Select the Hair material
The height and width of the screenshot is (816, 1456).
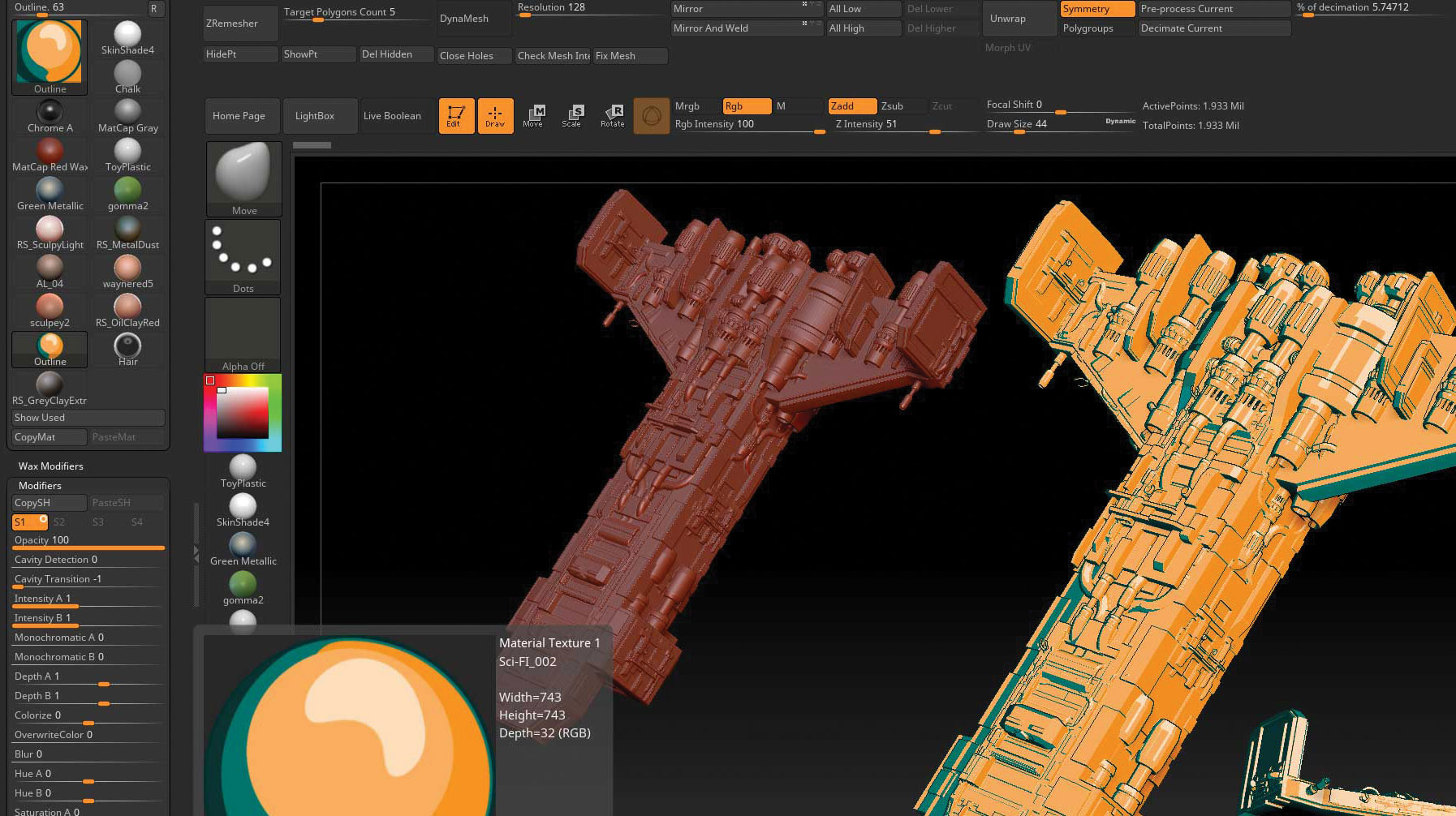coord(127,350)
